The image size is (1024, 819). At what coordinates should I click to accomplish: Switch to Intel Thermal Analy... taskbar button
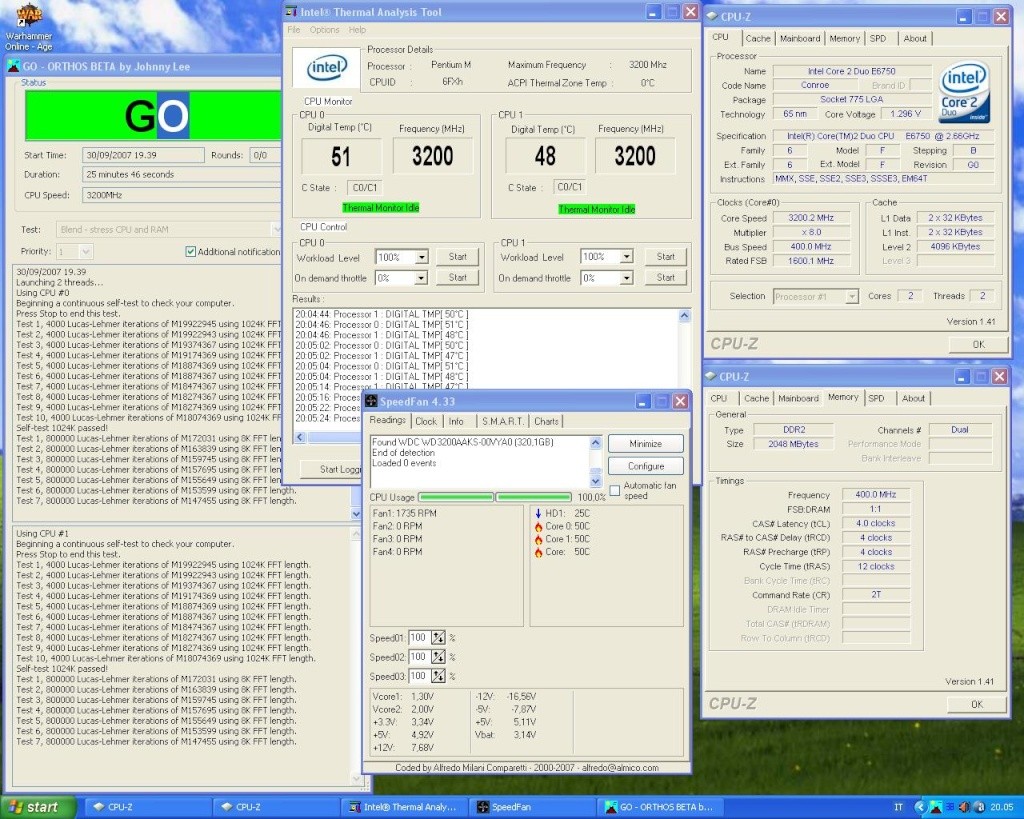click(x=406, y=807)
